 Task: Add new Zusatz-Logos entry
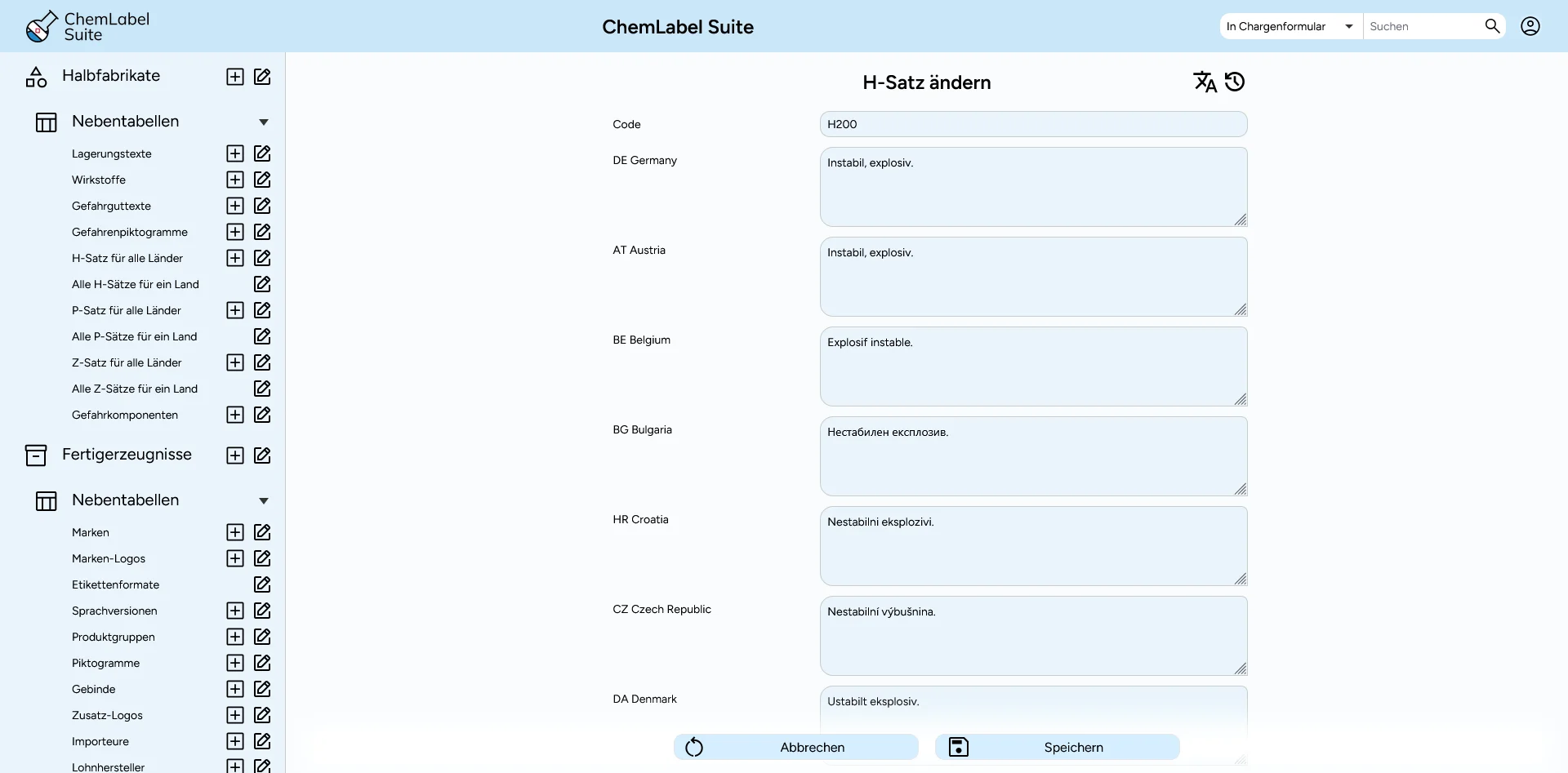click(x=235, y=715)
